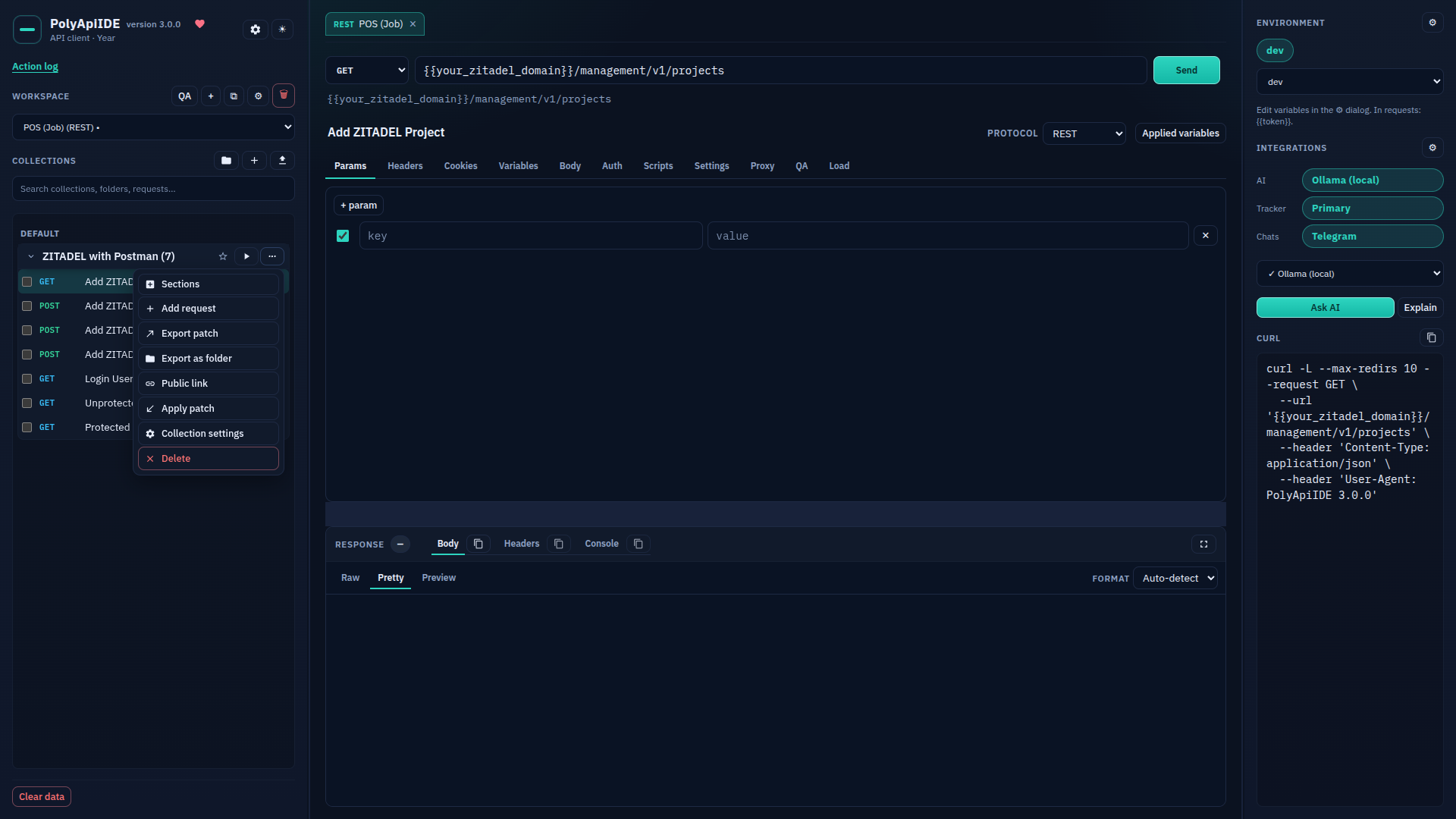
Task: Open the workspace POS (Job) dropdown
Action: (x=153, y=127)
